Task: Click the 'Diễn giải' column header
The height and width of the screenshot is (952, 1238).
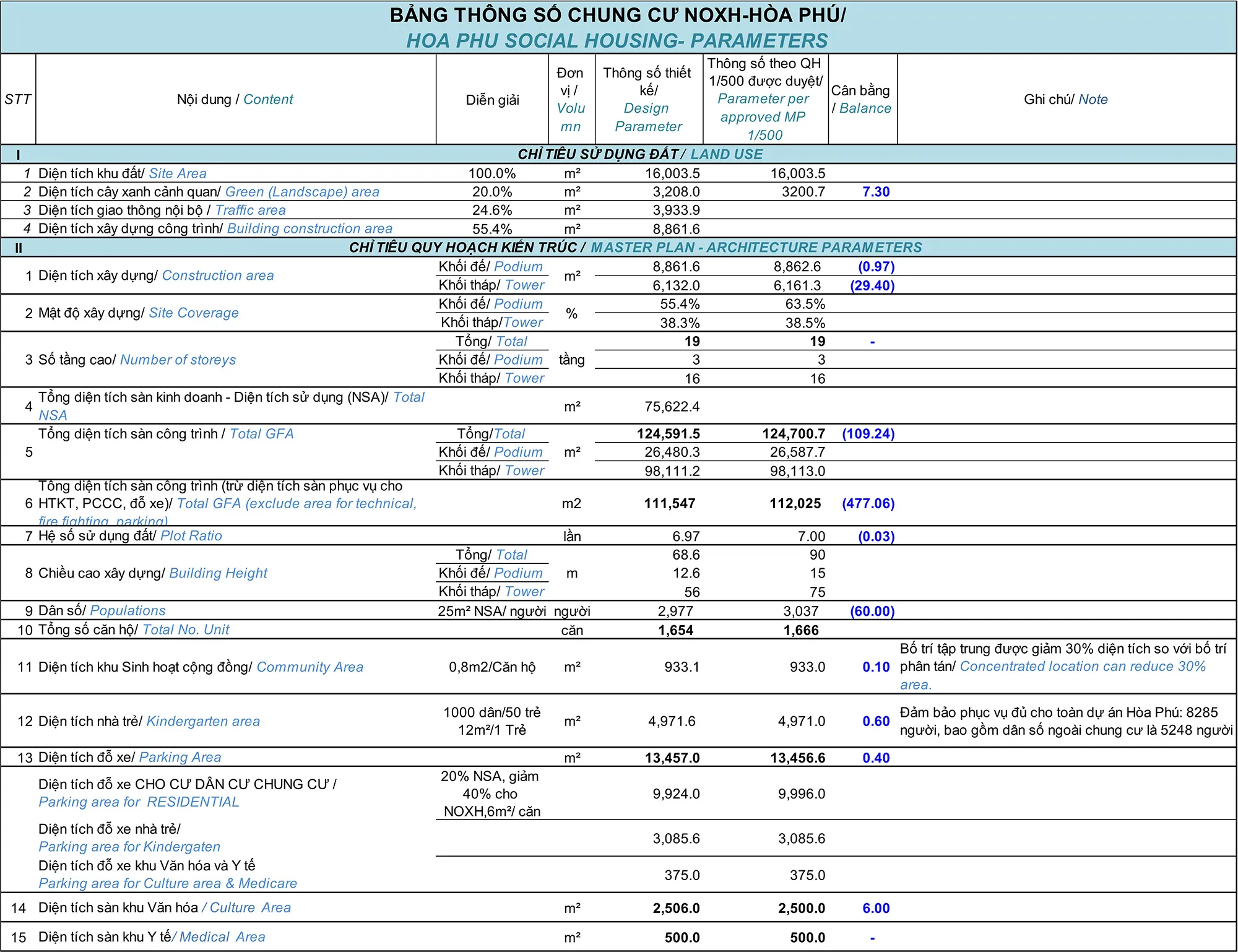Action: [x=492, y=100]
